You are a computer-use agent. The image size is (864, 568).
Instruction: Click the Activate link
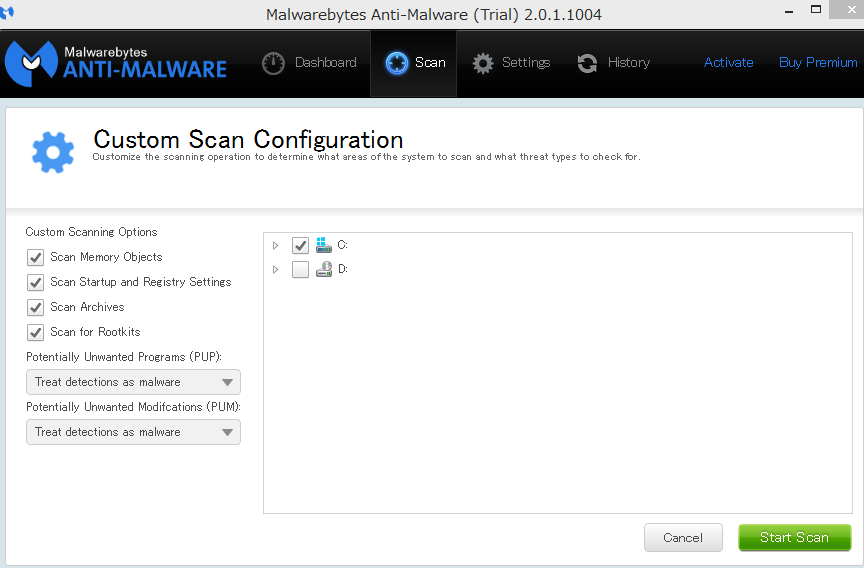point(728,62)
